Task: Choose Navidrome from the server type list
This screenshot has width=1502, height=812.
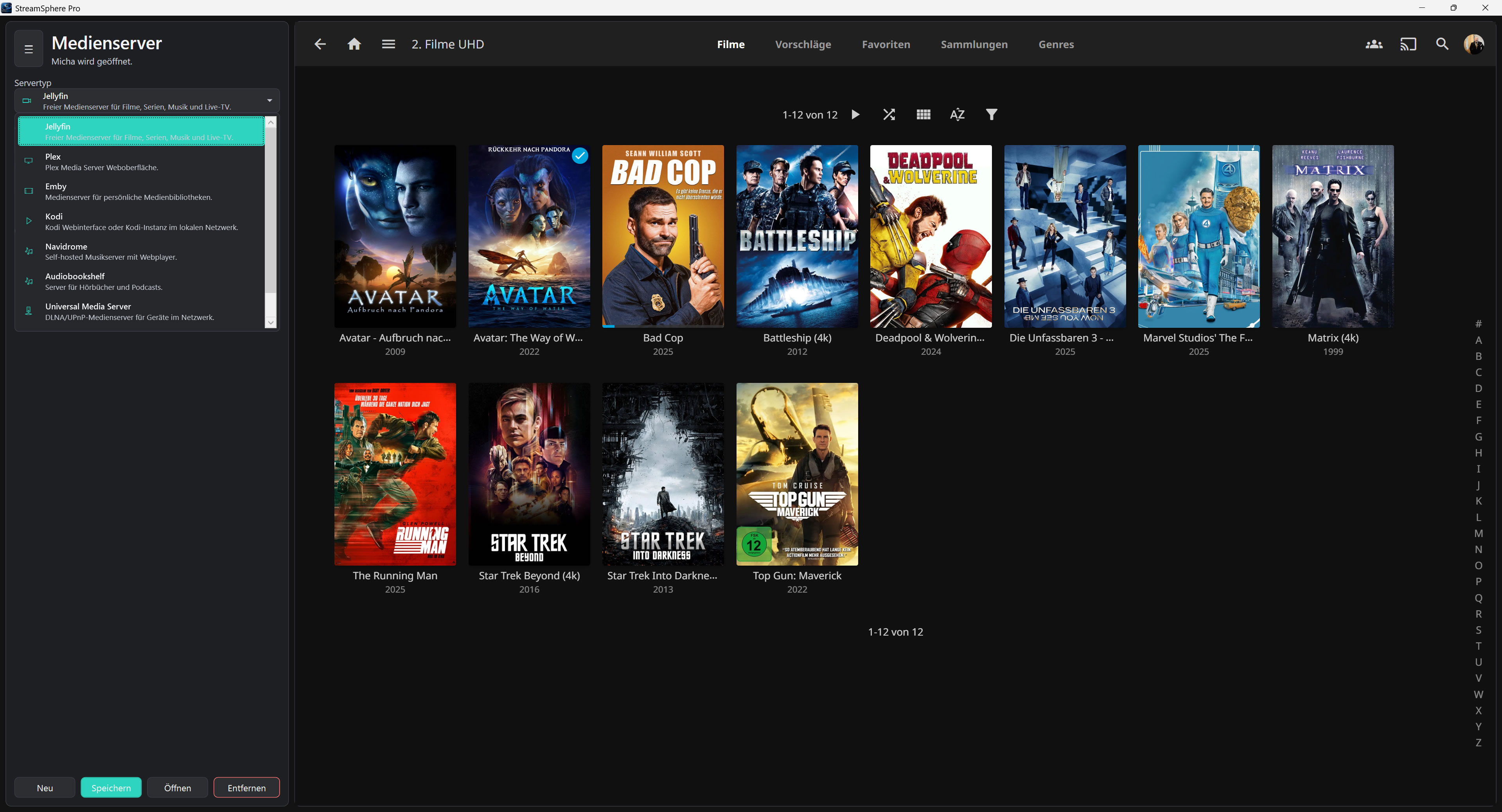Action: [x=141, y=251]
